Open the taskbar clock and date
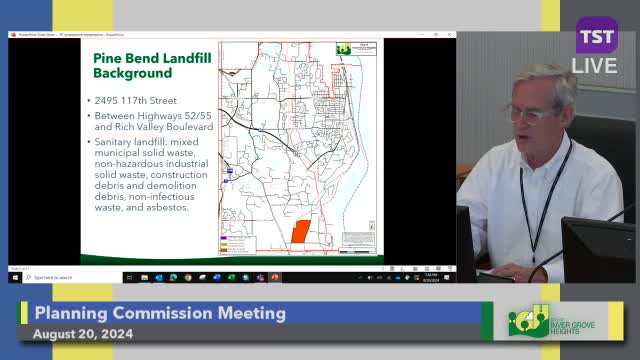This screenshot has height=360, width=640. click(431, 278)
